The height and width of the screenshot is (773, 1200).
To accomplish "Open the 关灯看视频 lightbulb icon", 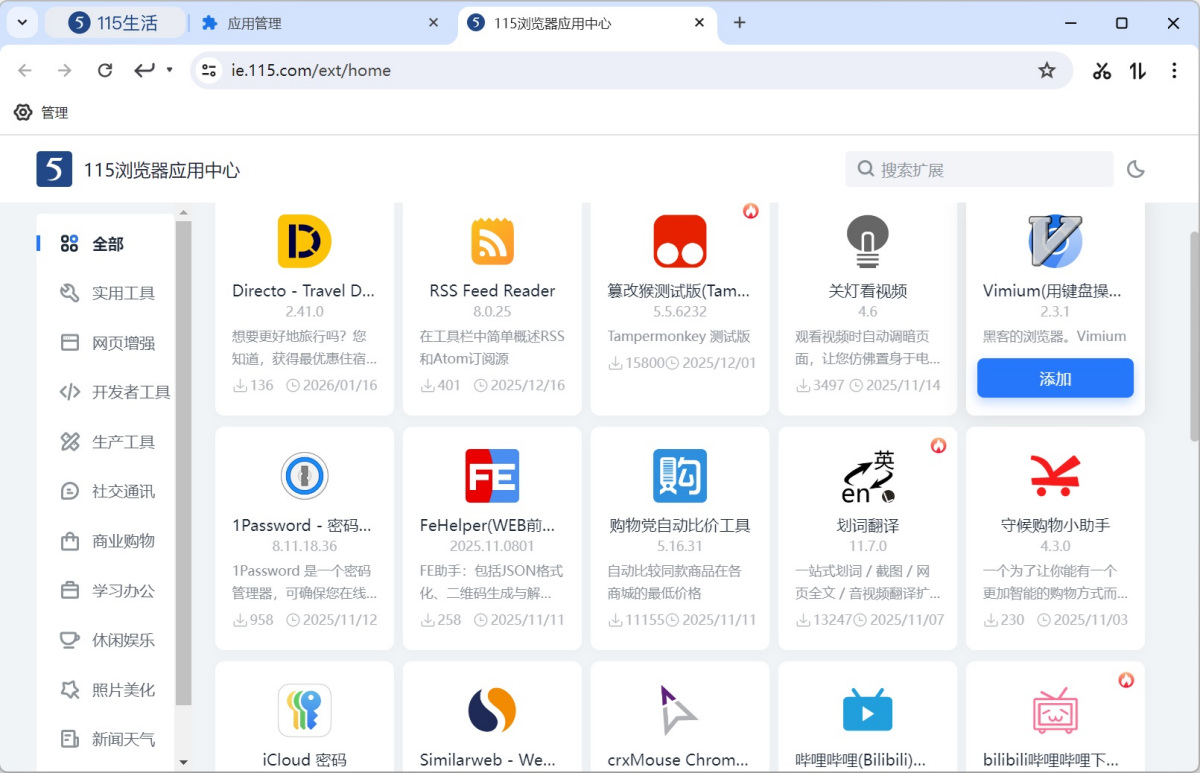I will coord(867,239).
